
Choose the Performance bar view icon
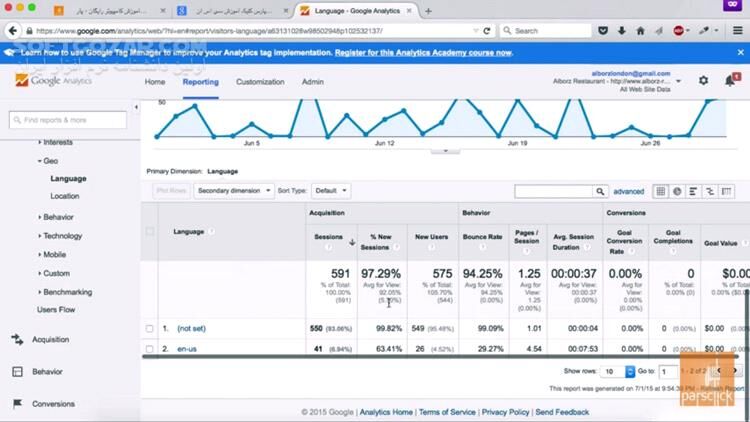(x=694, y=191)
